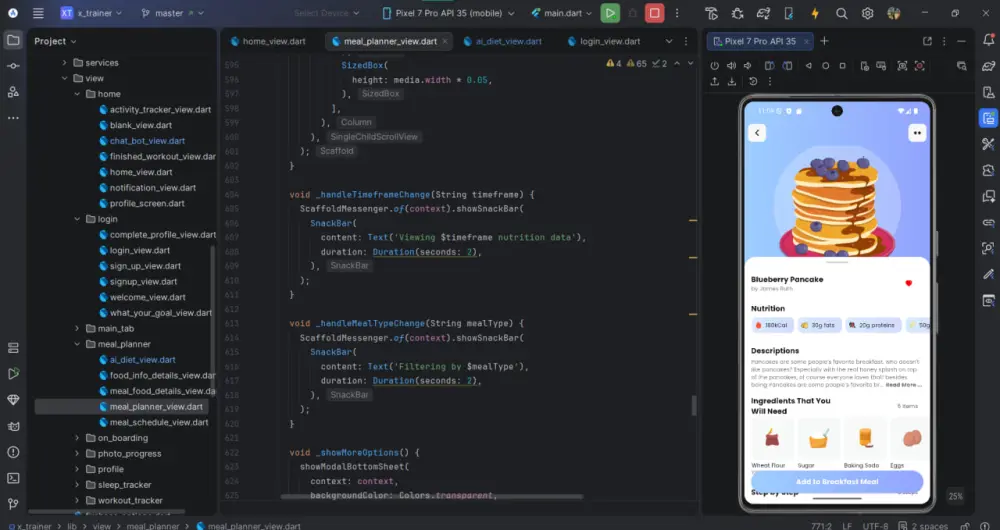The height and width of the screenshot is (530, 1000).
Task: Tap the 180kCal nutrition chip
Action: coord(773,325)
